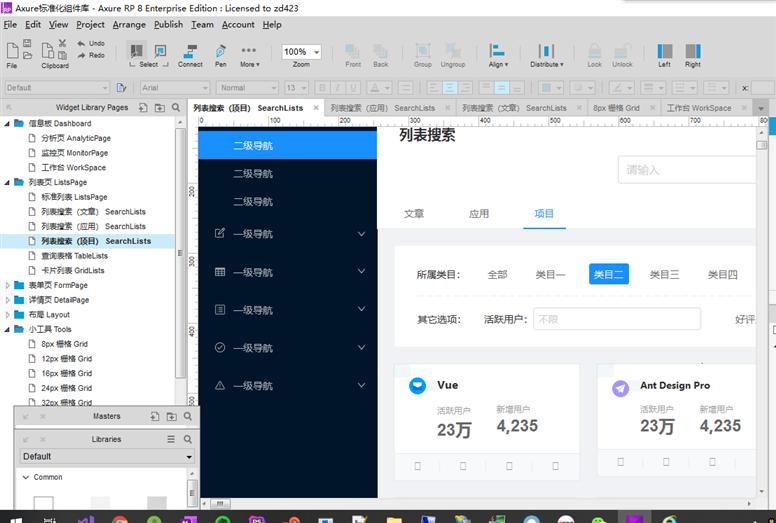Click the Redo button
Viewport: 776px width, 523px height.
(x=91, y=55)
